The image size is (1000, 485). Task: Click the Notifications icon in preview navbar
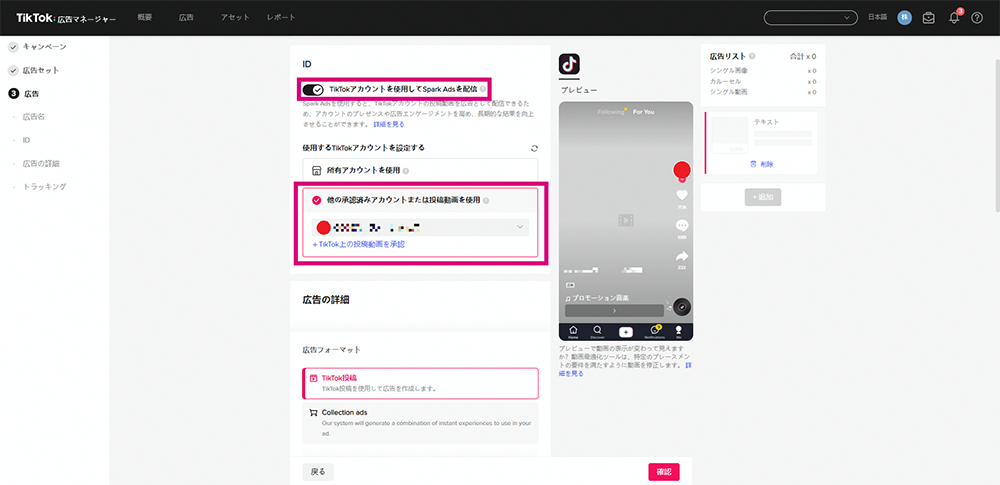point(654,331)
